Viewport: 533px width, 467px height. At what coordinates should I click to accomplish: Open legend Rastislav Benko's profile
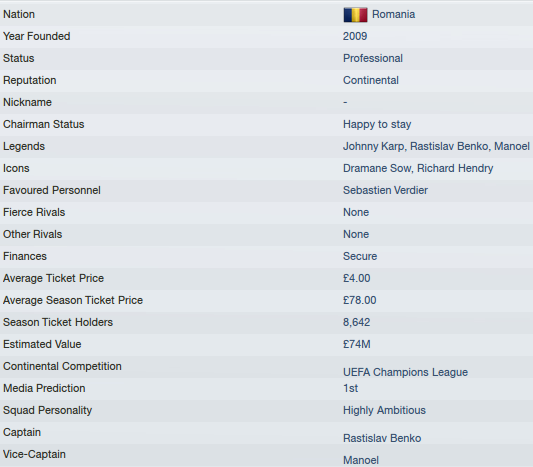pyautogui.click(x=450, y=146)
